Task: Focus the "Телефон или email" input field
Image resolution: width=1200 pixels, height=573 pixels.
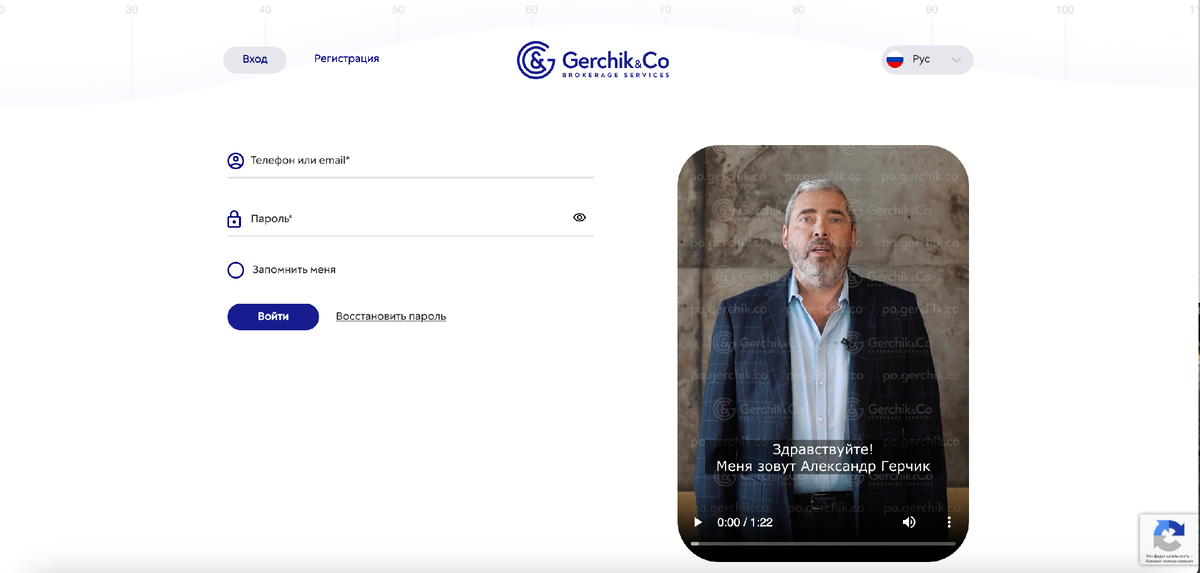Action: pos(410,161)
